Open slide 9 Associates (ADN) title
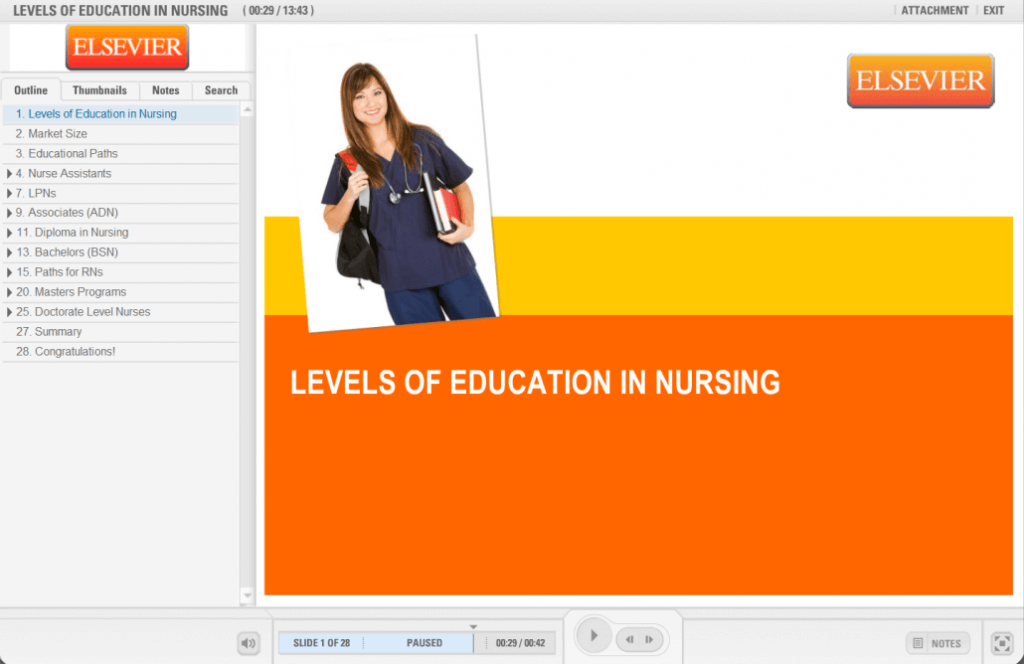 tap(67, 213)
